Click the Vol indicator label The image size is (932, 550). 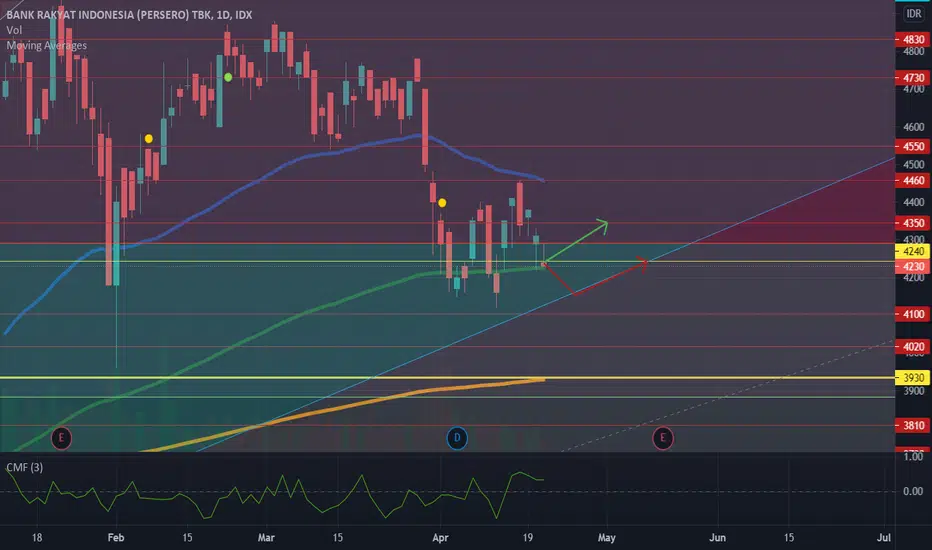coord(14,30)
